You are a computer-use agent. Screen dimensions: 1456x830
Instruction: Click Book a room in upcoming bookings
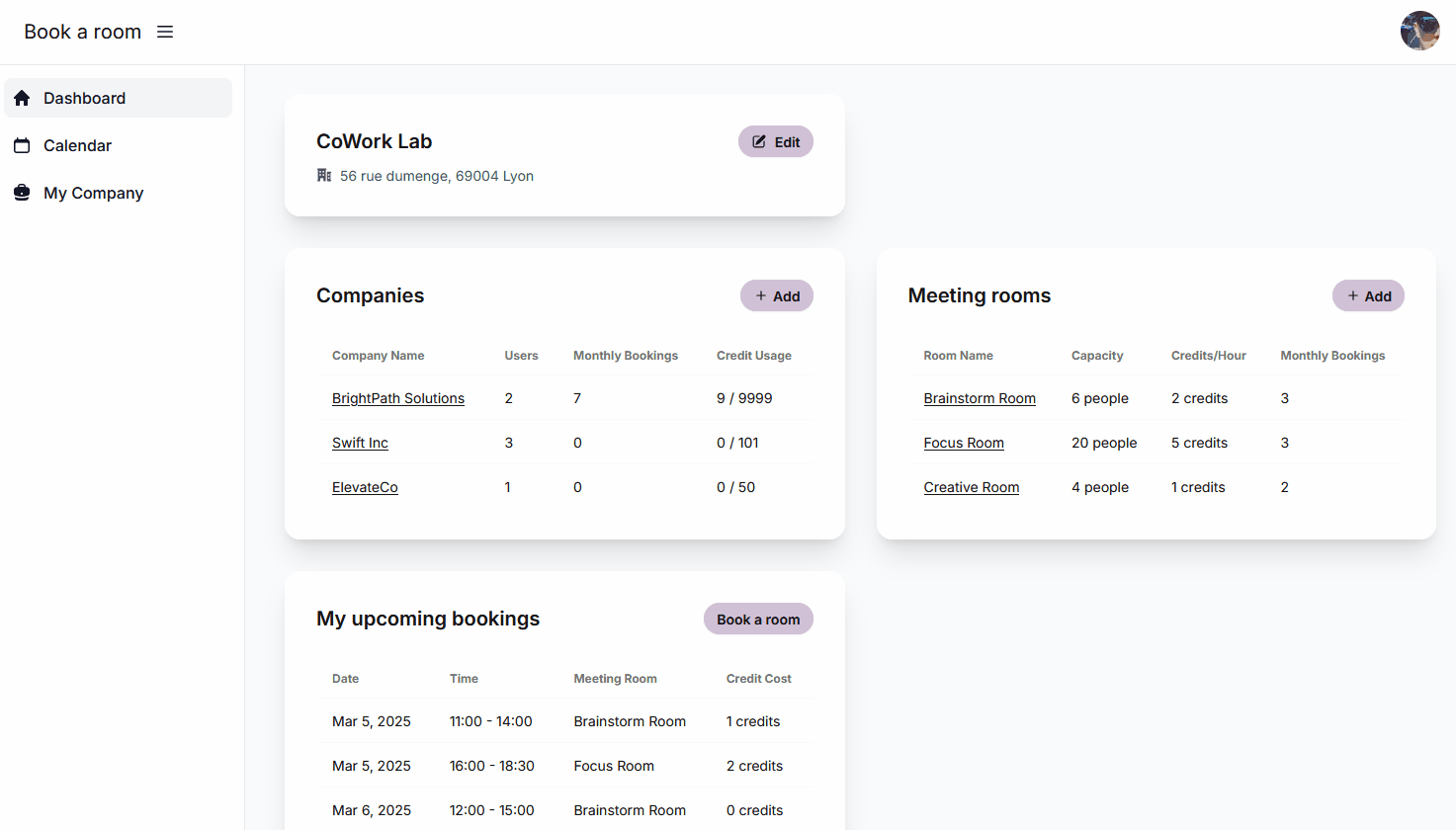pyautogui.click(x=758, y=619)
